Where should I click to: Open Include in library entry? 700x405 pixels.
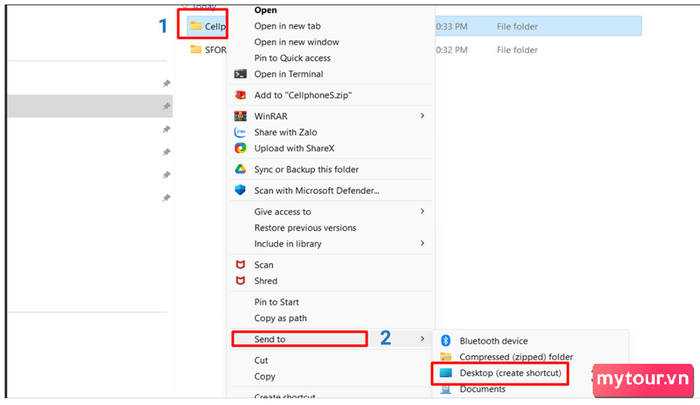pos(288,244)
